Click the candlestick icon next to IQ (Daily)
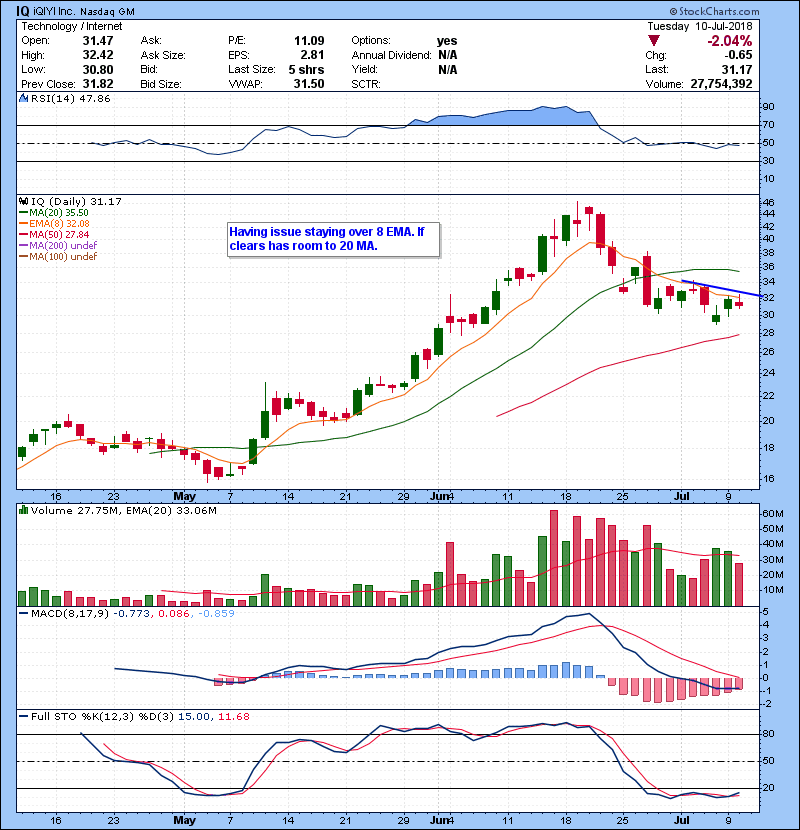The width and height of the screenshot is (800, 830). tap(23, 201)
